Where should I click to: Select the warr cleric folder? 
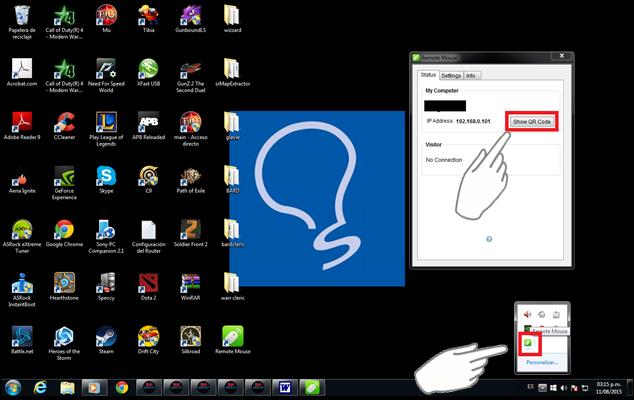(232, 286)
